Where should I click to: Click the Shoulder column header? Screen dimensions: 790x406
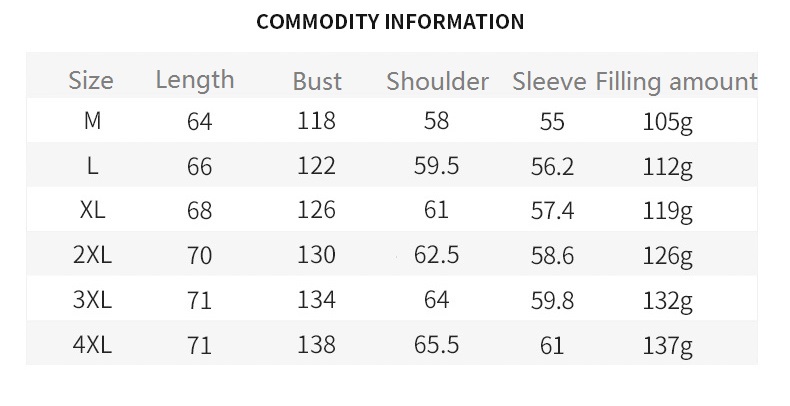pos(437,81)
